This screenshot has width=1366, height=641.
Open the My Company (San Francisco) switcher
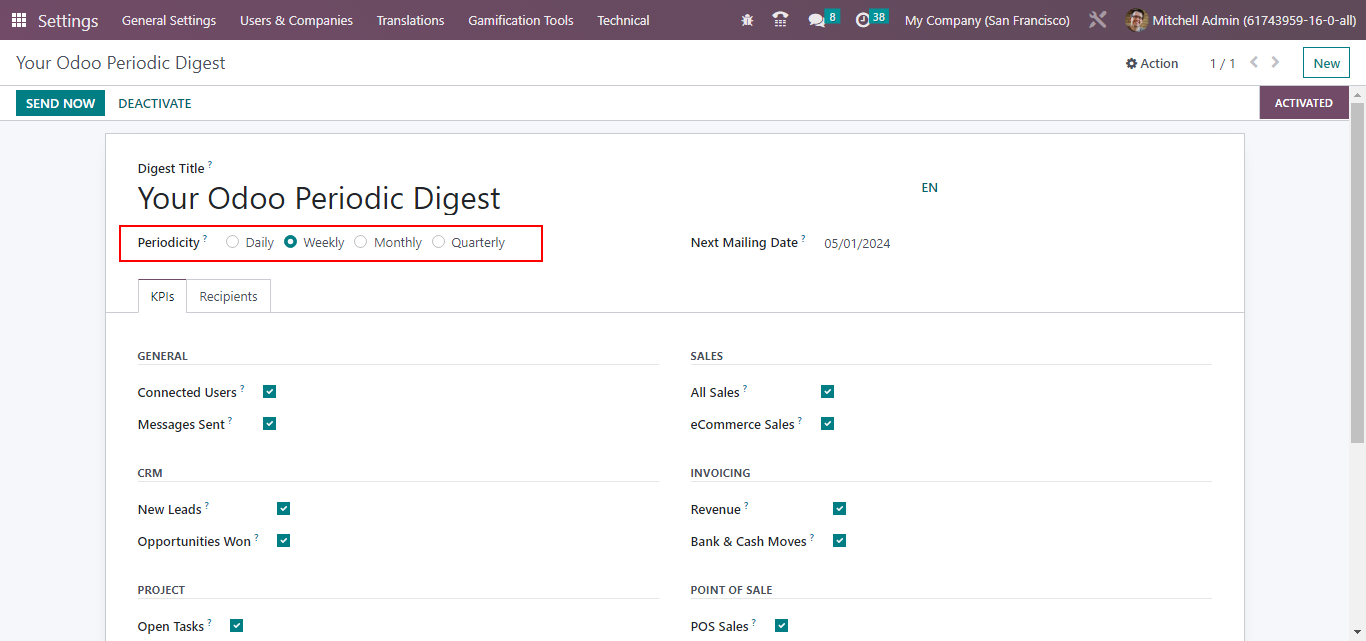pyautogui.click(x=987, y=20)
